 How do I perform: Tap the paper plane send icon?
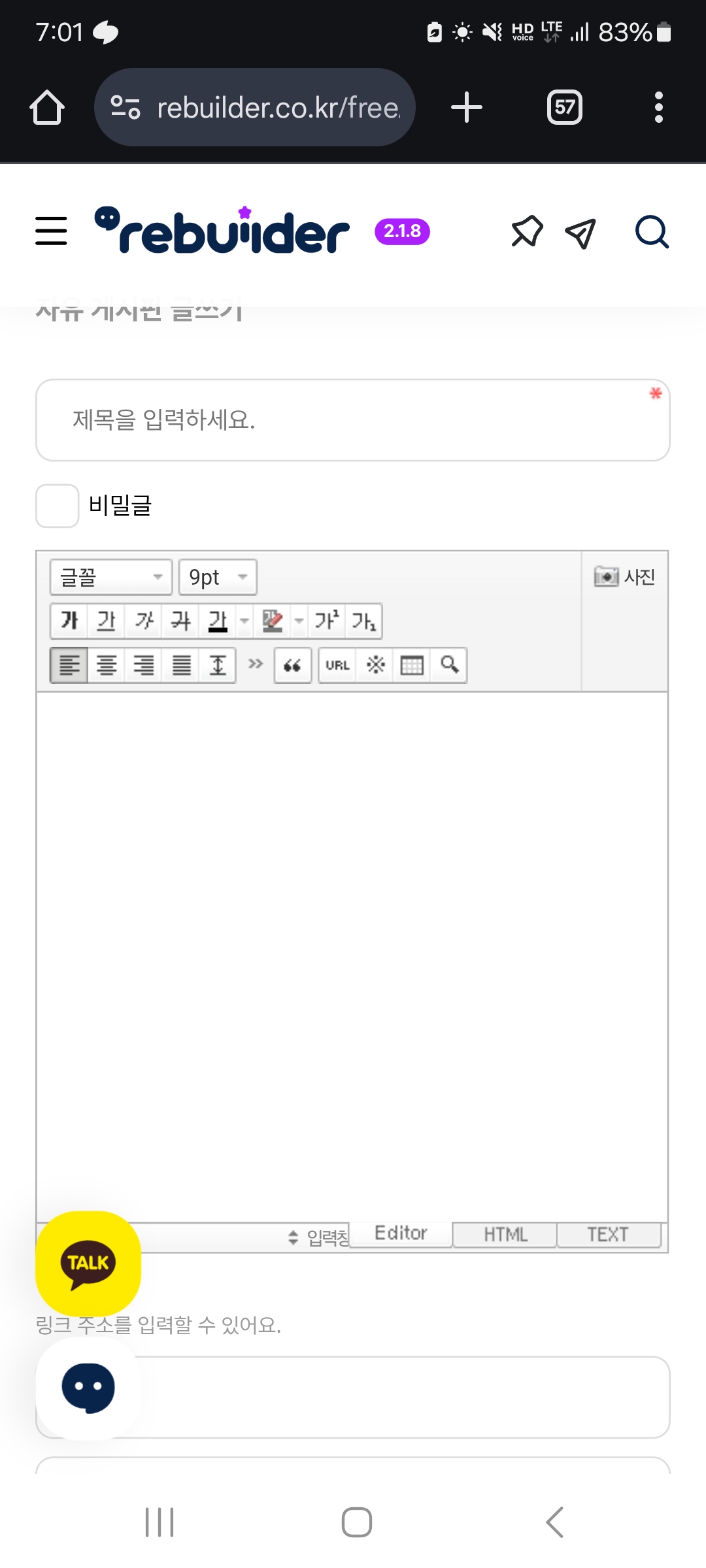coord(580,233)
